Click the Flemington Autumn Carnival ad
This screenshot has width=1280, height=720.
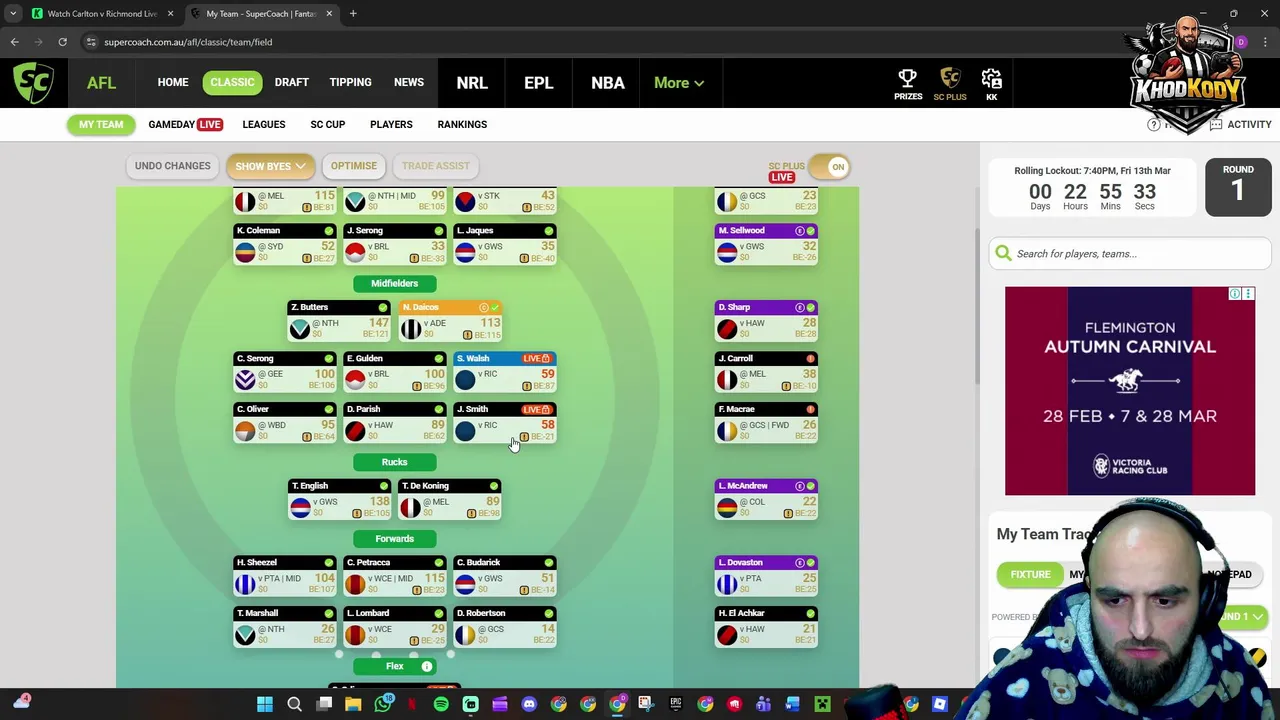pos(1130,391)
